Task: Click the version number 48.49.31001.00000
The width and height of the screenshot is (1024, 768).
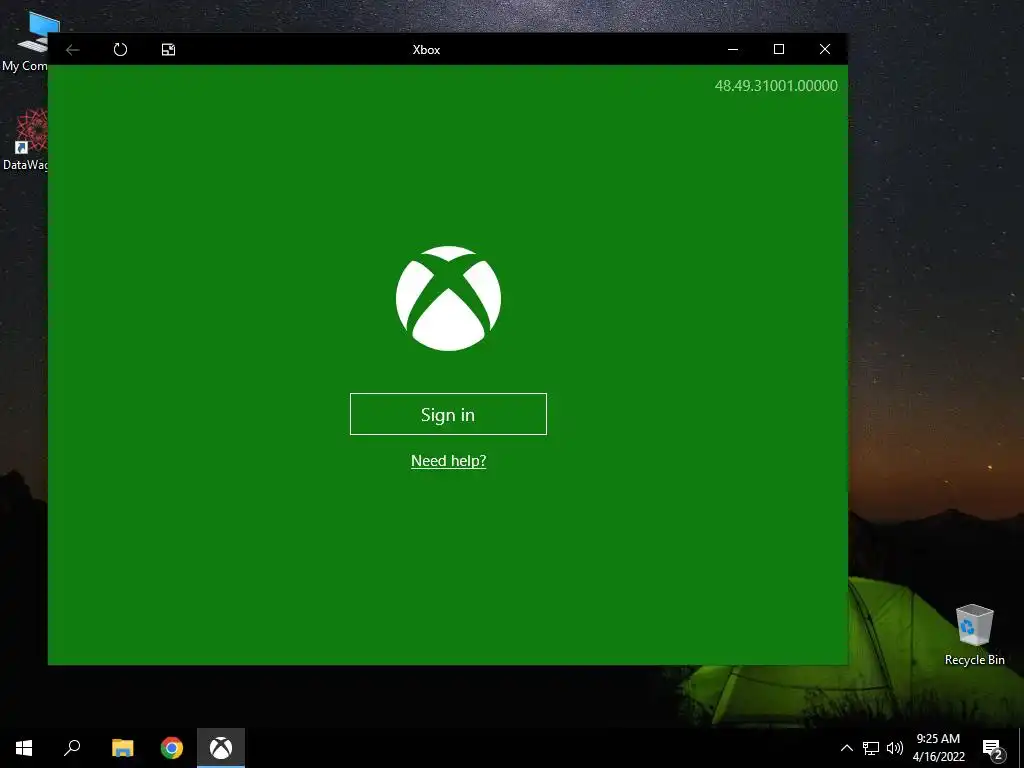Action: (x=776, y=86)
